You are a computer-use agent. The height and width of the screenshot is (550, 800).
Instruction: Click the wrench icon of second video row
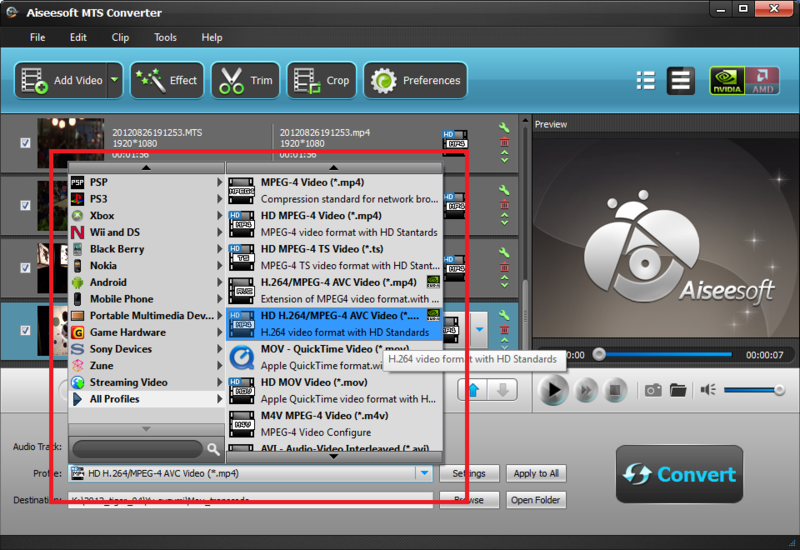pyautogui.click(x=504, y=190)
